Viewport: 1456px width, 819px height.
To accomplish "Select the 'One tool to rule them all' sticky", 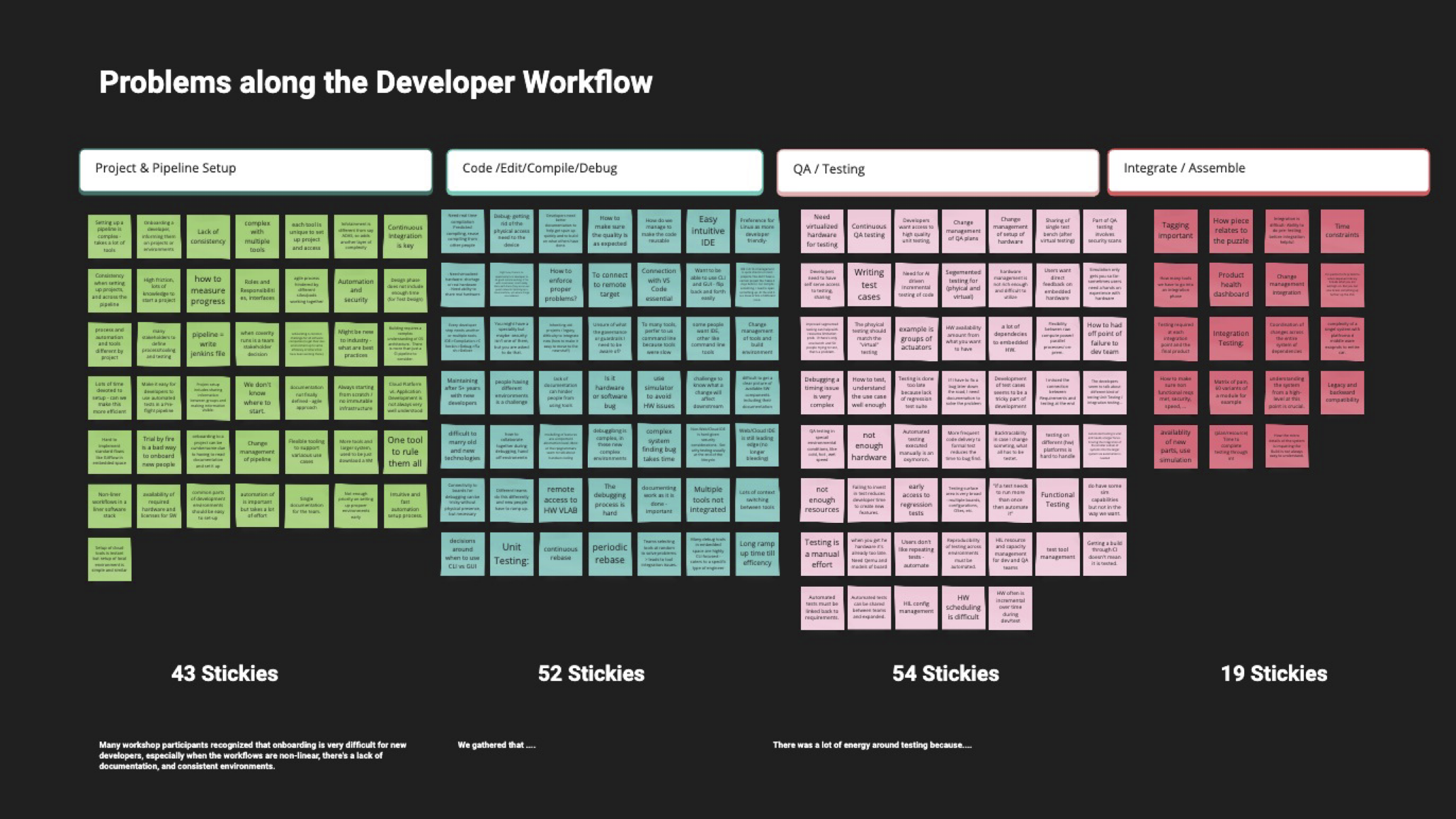I will [405, 451].
